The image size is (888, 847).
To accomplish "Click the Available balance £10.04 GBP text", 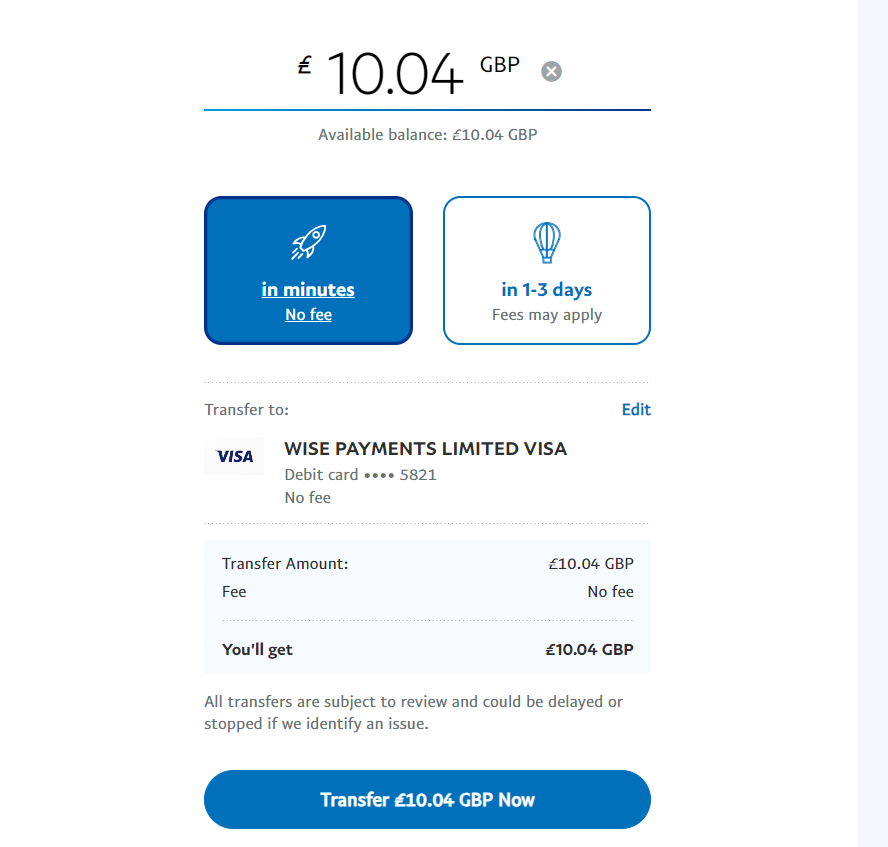I will (428, 135).
